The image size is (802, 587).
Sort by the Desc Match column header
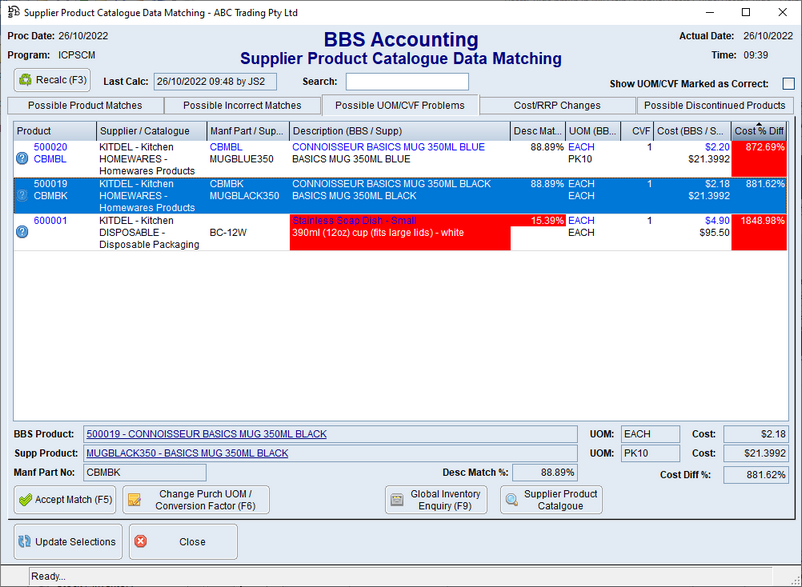(537, 131)
